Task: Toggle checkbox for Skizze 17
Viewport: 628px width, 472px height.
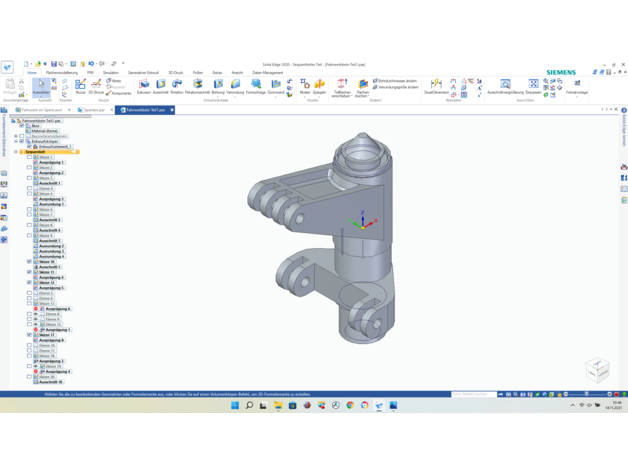Action: click(x=30, y=335)
